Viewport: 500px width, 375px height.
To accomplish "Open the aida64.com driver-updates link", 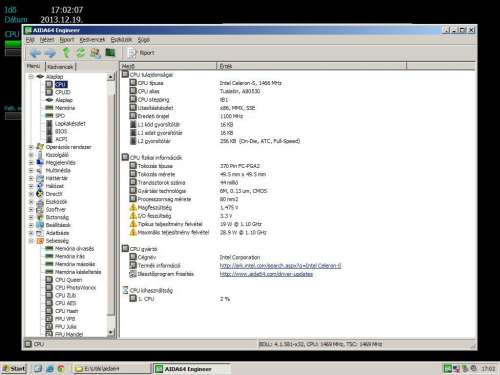I will (266, 274).
